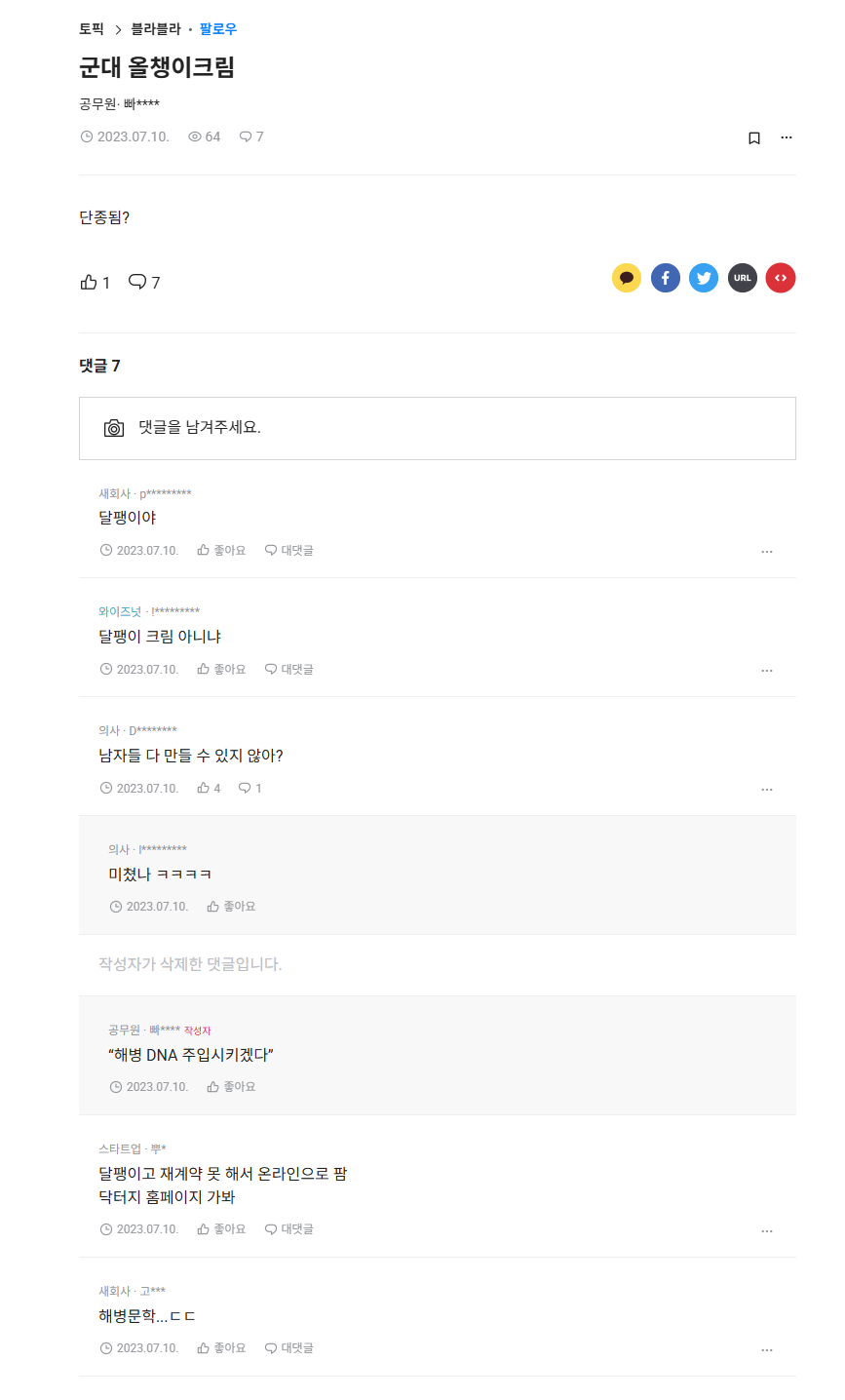
Task: Open options menu for '해병문학' comment
Action: (767, 1350)
